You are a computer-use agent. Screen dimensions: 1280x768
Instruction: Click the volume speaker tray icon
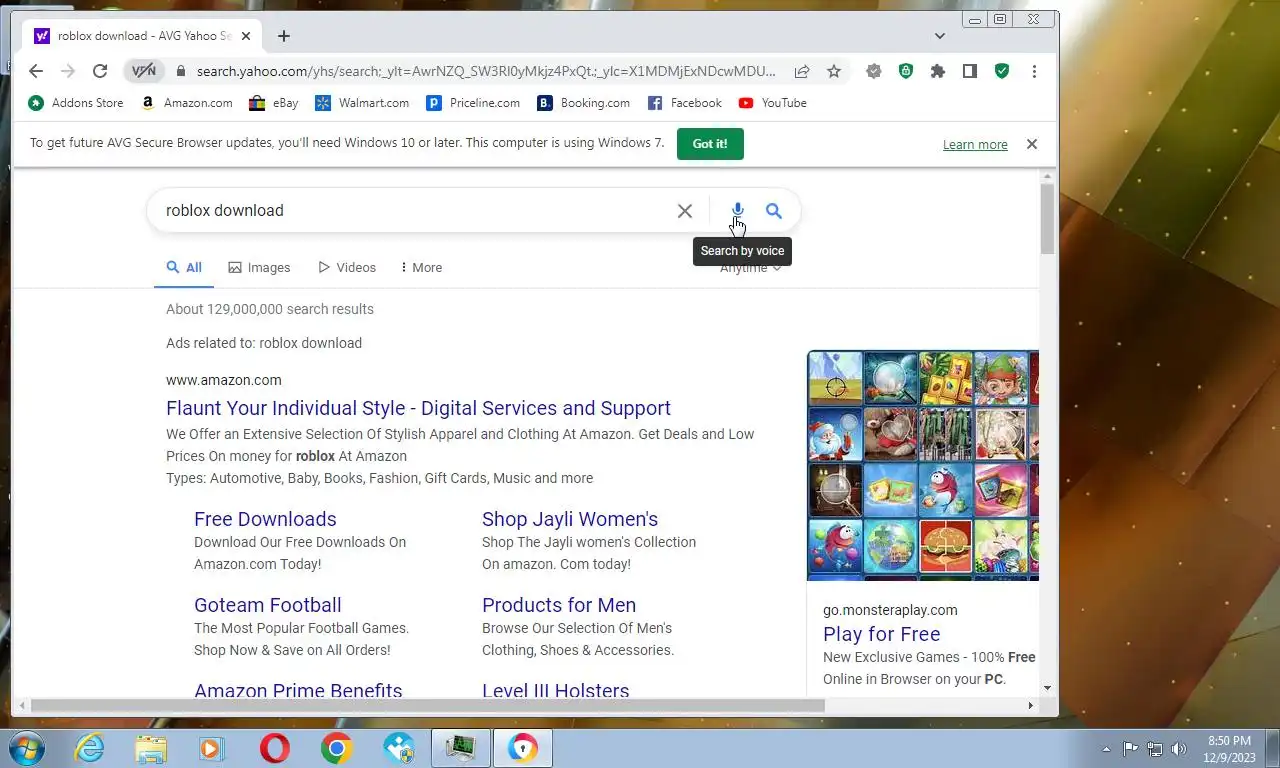click(1179, 749)
